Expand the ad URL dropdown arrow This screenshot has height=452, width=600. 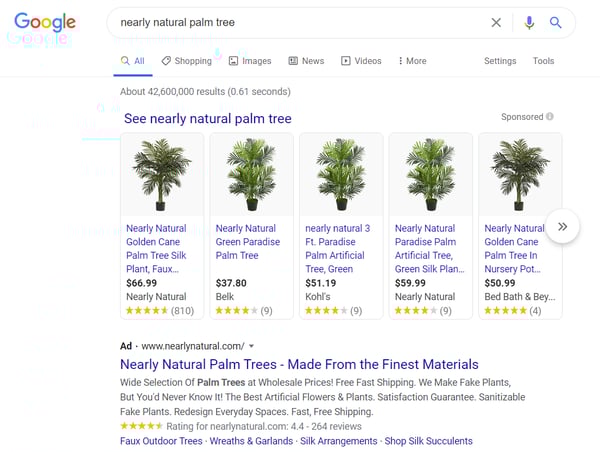[x=251, y=346]
